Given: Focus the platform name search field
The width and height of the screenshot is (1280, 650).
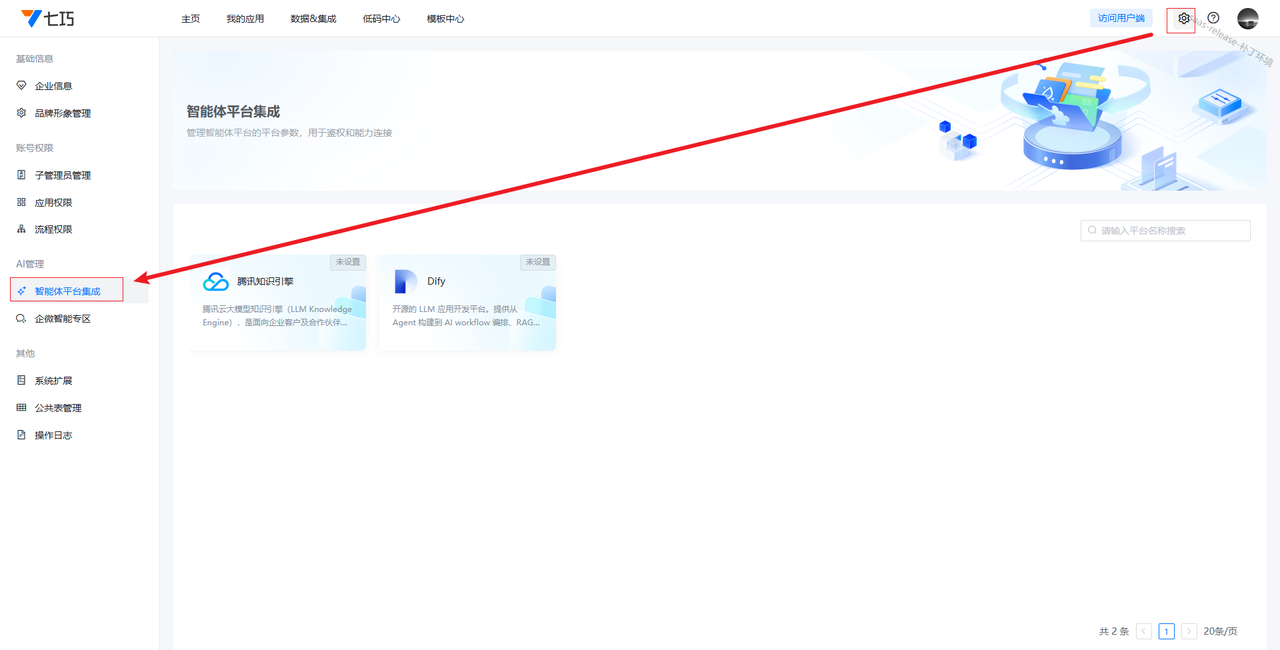Looking at the screenshot, I should [1172, 231].
